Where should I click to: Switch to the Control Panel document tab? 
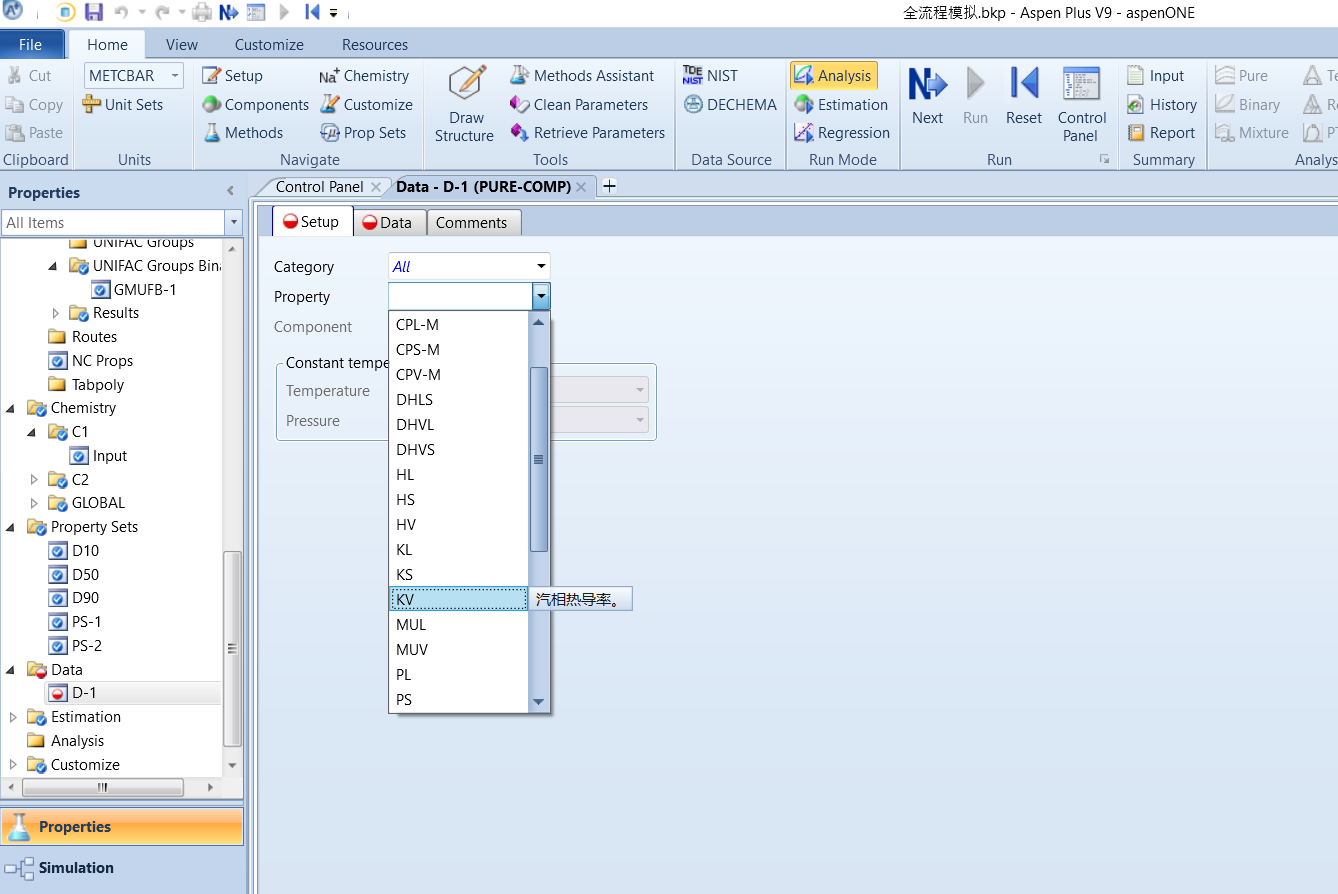click(319, 187)
